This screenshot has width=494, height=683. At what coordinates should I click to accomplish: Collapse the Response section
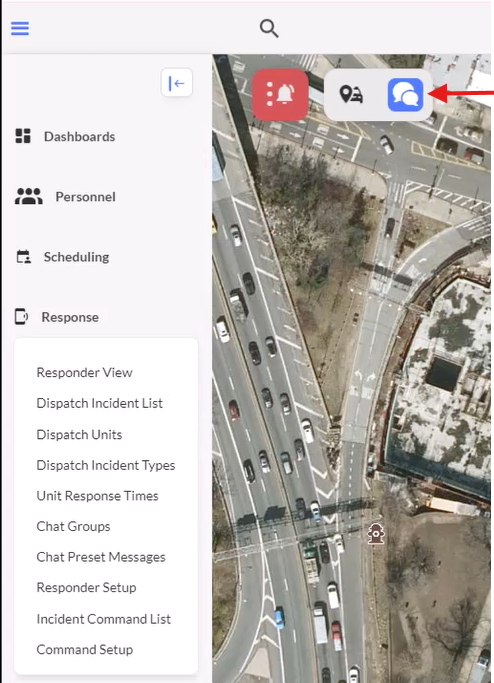[57, 317]
